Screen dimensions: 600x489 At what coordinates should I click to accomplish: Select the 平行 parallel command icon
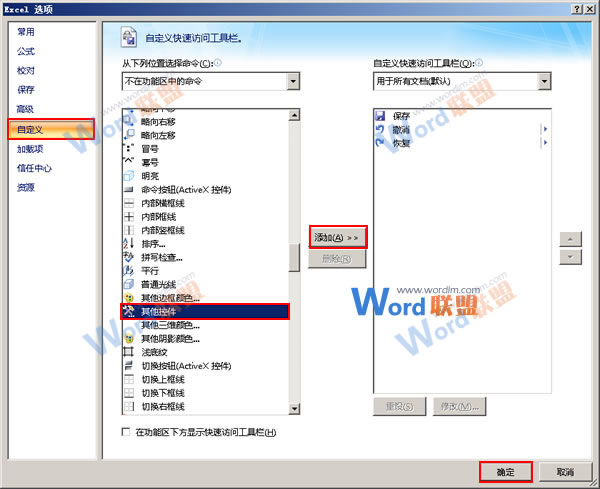pyautogui.click(x=129, y=271)
